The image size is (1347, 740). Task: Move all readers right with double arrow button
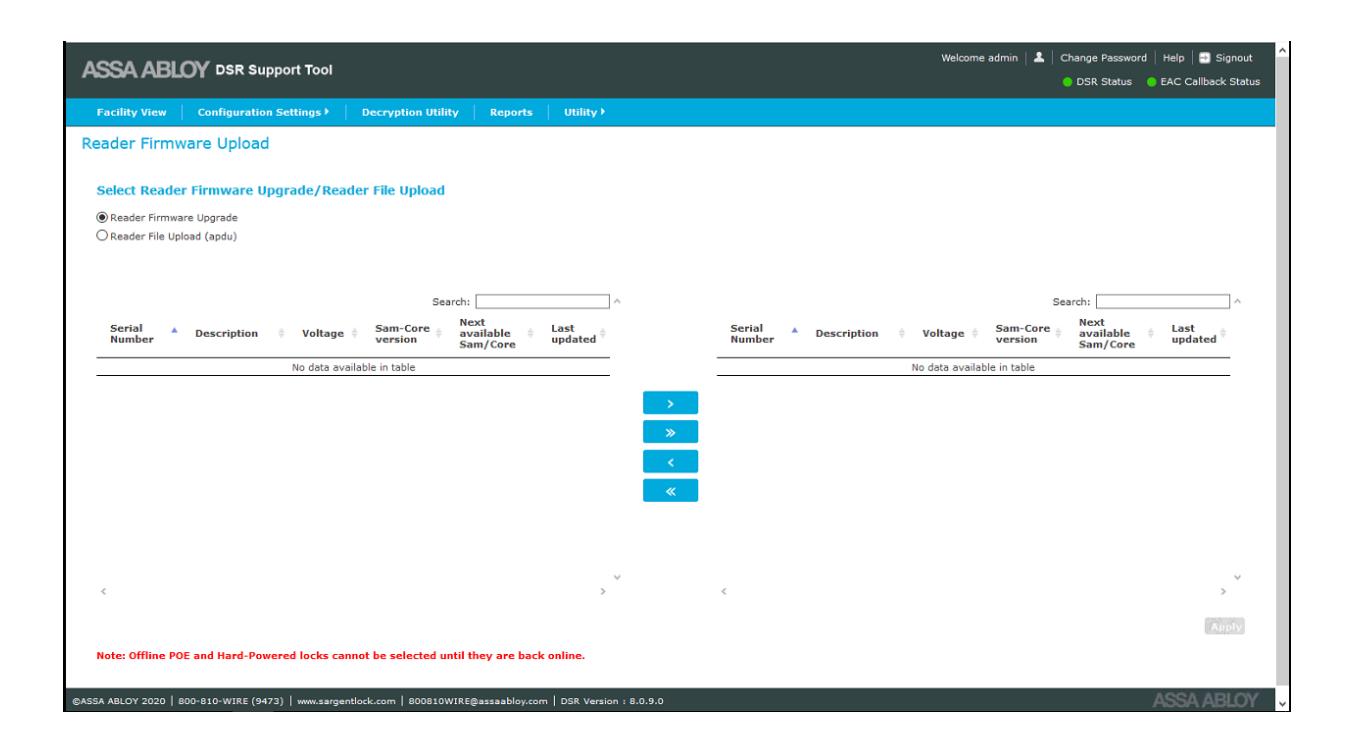(670, 432)
